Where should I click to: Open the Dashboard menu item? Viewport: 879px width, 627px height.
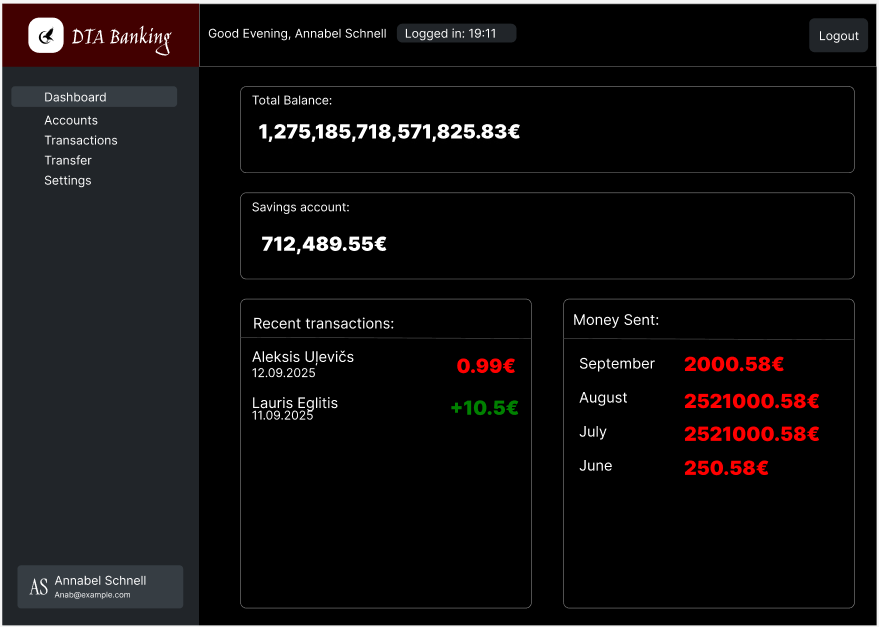pyautogui.click(x=94, y=97)
